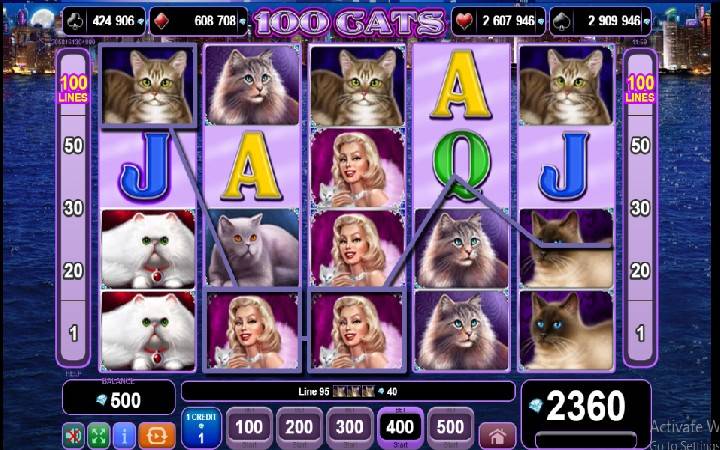Click the home lobby icon
The width and height of the screenshot is (720, 450).
[497, 434]
